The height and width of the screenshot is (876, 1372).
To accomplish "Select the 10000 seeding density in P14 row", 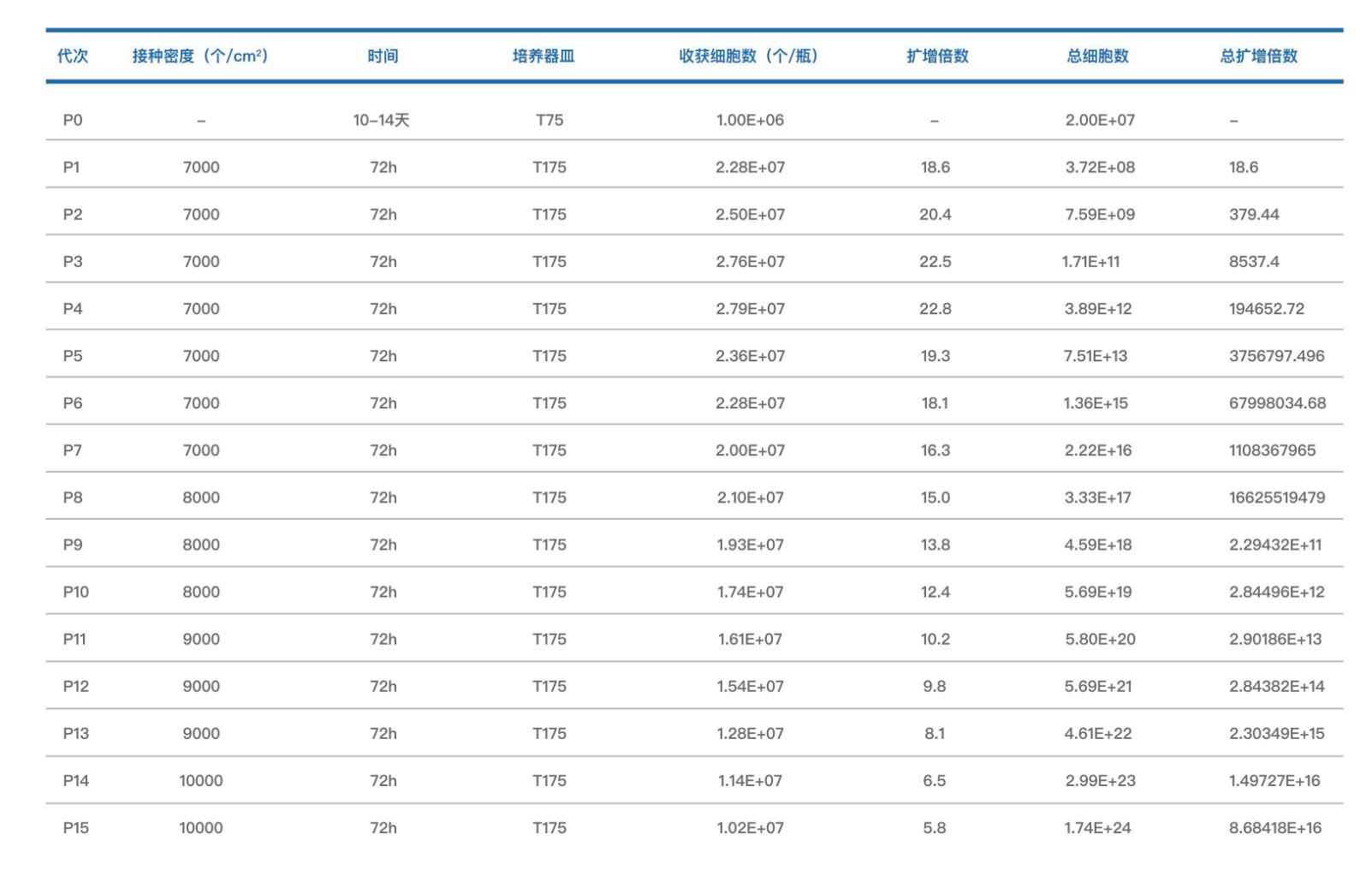I will (201, 781).
